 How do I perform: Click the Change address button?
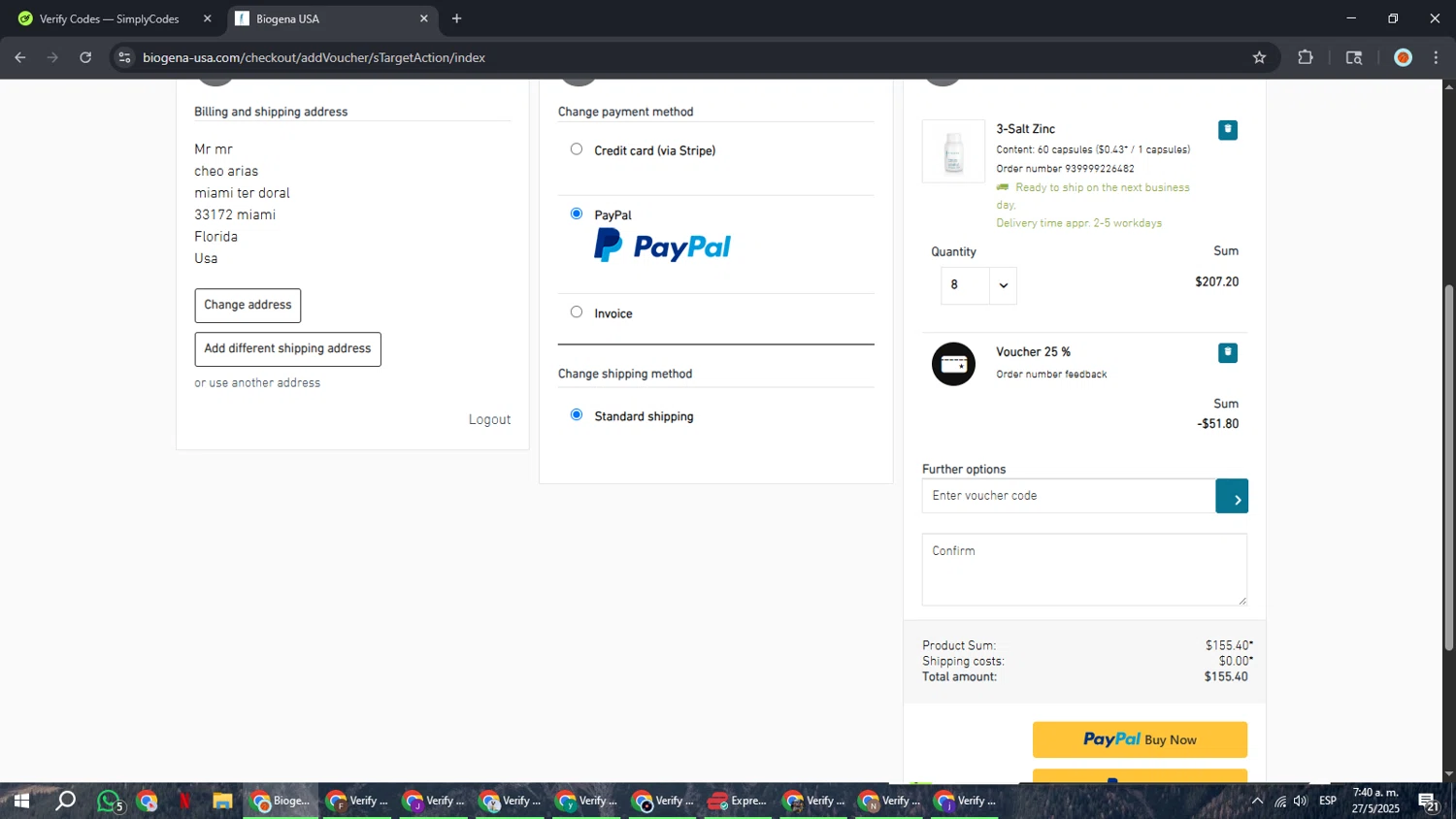coord(248,306)
